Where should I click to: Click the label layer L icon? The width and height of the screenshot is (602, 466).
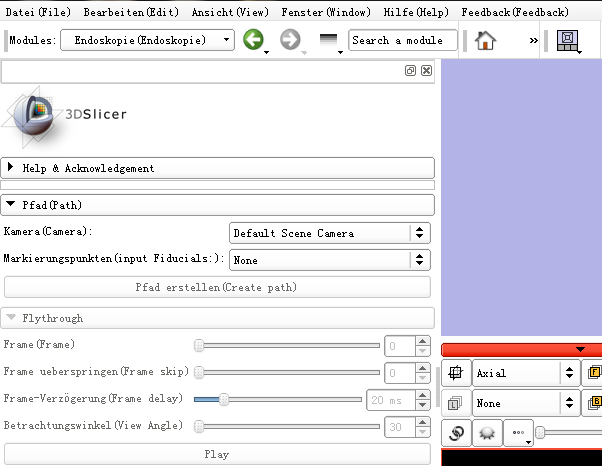[455, 404]
